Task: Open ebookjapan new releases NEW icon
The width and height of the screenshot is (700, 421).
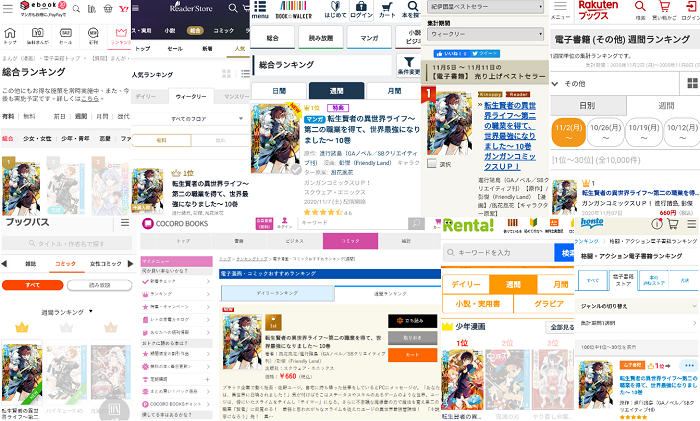Action: click(93, 36)
